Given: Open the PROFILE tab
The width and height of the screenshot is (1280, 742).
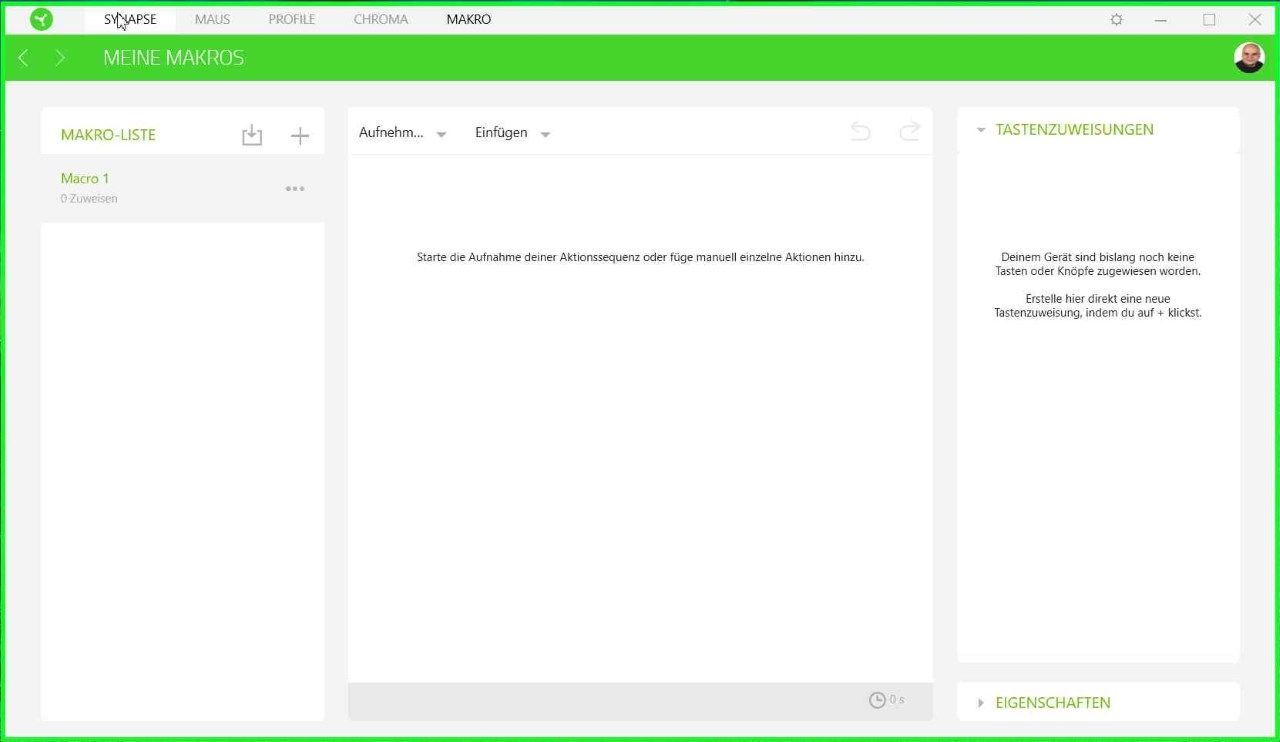Looking at the screenshot, I should (291, 19).
